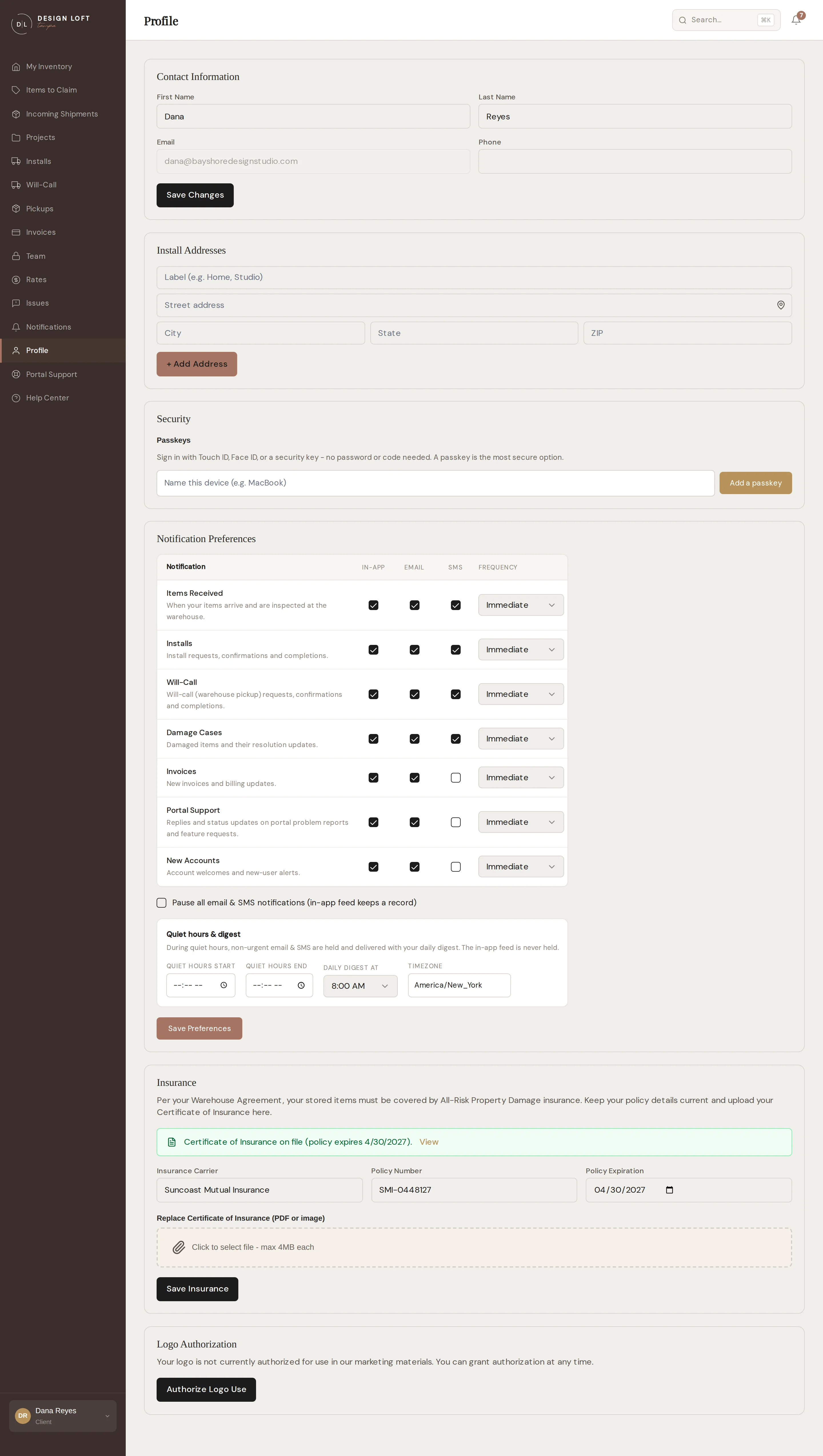Click the Name this device input field
Image resolution: width=823 pixels, height=1456 pixels.
click(436, 483)
